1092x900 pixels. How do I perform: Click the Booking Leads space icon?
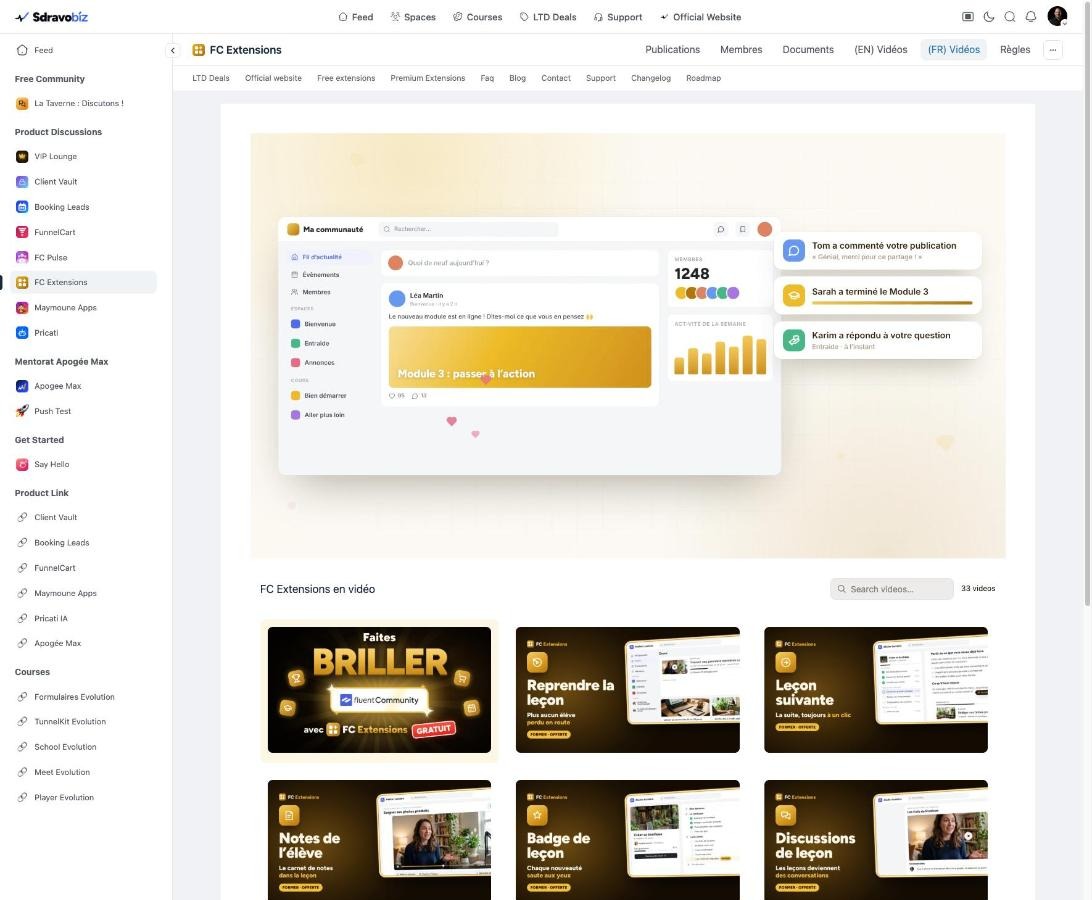pos(22,207)
